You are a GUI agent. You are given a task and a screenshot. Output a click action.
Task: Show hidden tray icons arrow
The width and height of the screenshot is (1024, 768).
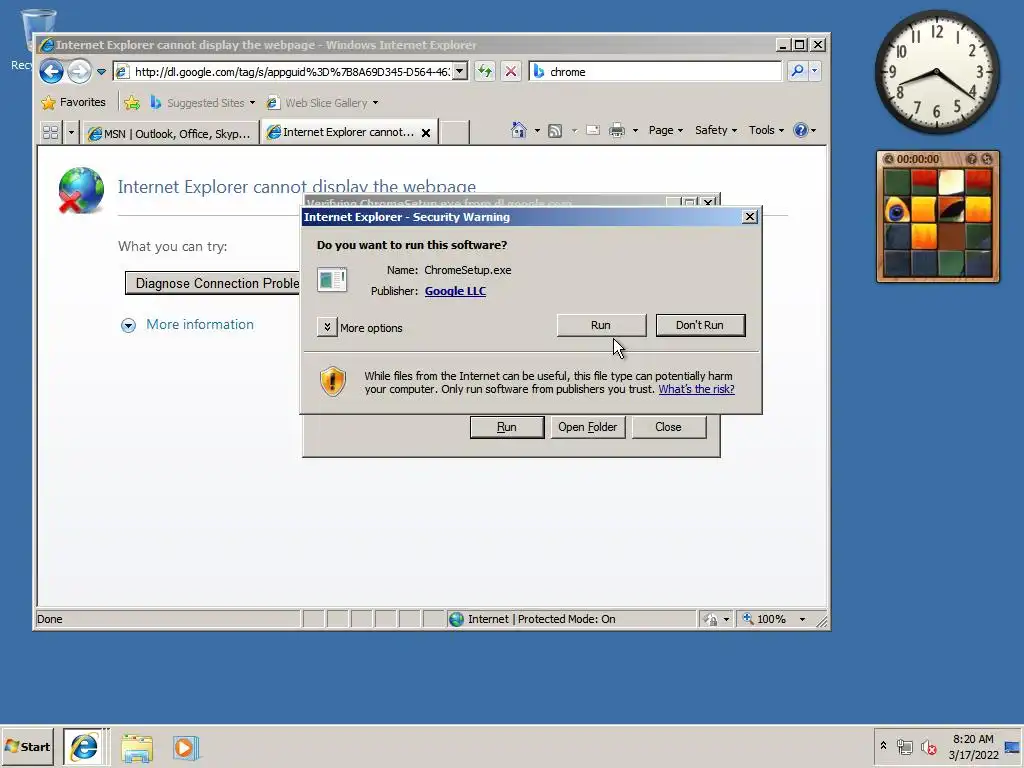pyautogui.click(x=884, y=745)
